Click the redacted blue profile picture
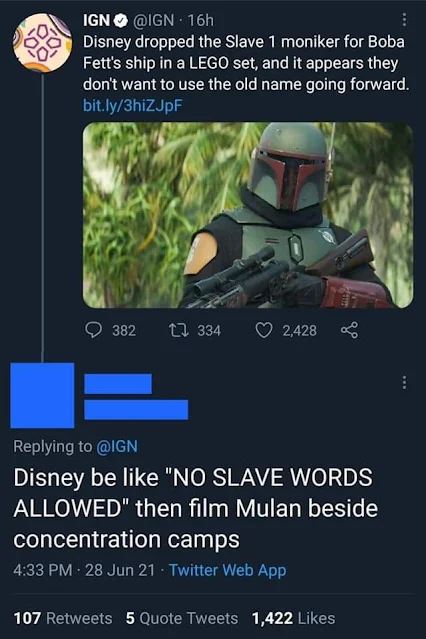 point(42,395)
